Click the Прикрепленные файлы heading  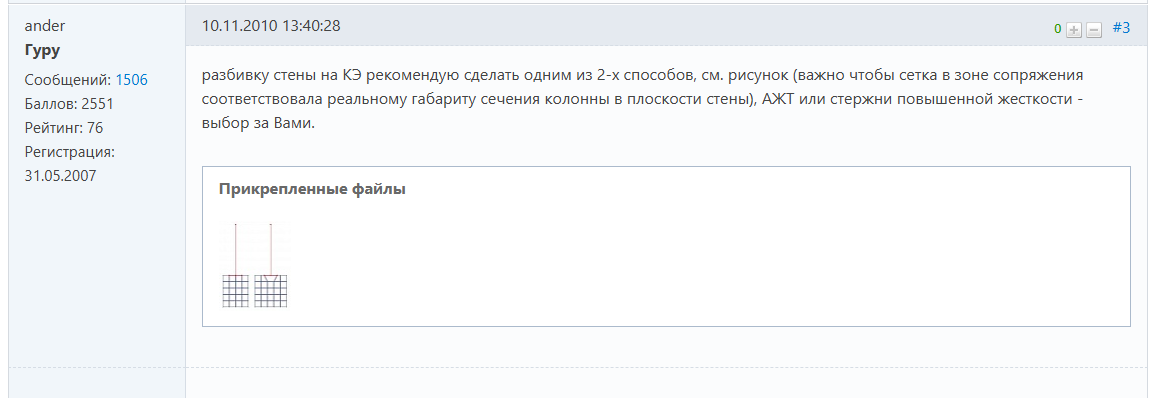tap(312, 189)
